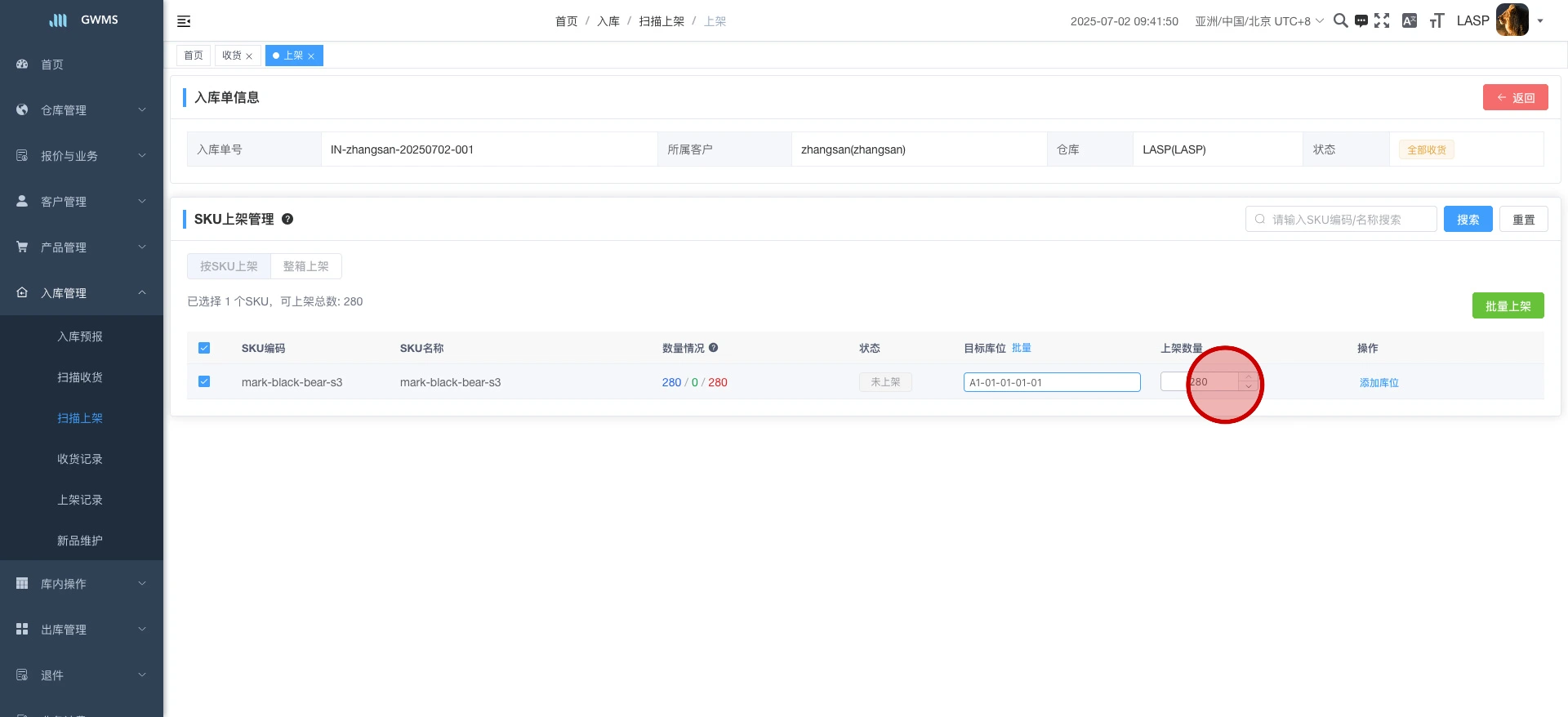Open the font size adjustment icon
The image size is (1568, 717).
point(1437,20)
